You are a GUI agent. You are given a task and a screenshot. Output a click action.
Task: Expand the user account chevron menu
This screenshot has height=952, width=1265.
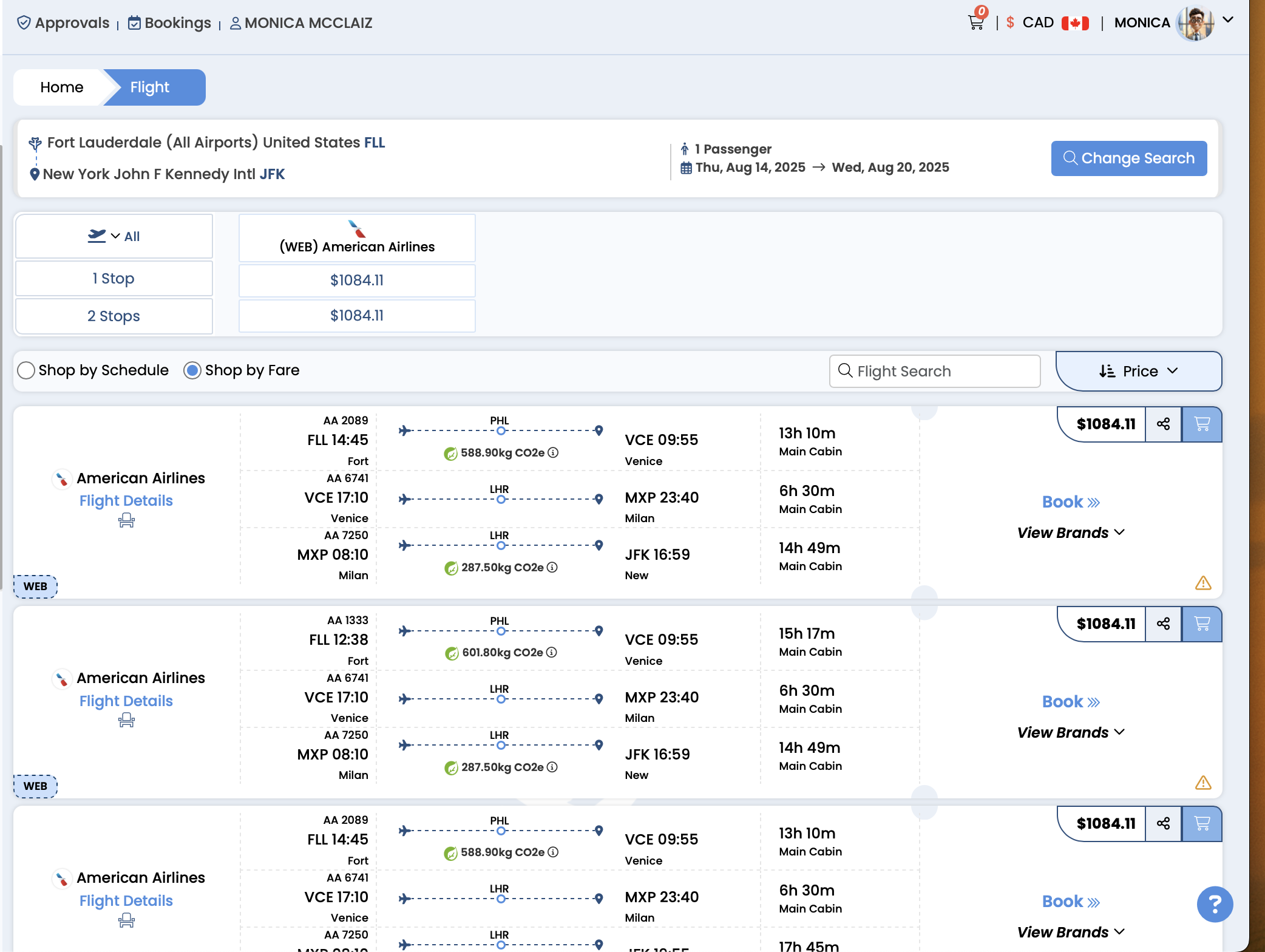1228,20
